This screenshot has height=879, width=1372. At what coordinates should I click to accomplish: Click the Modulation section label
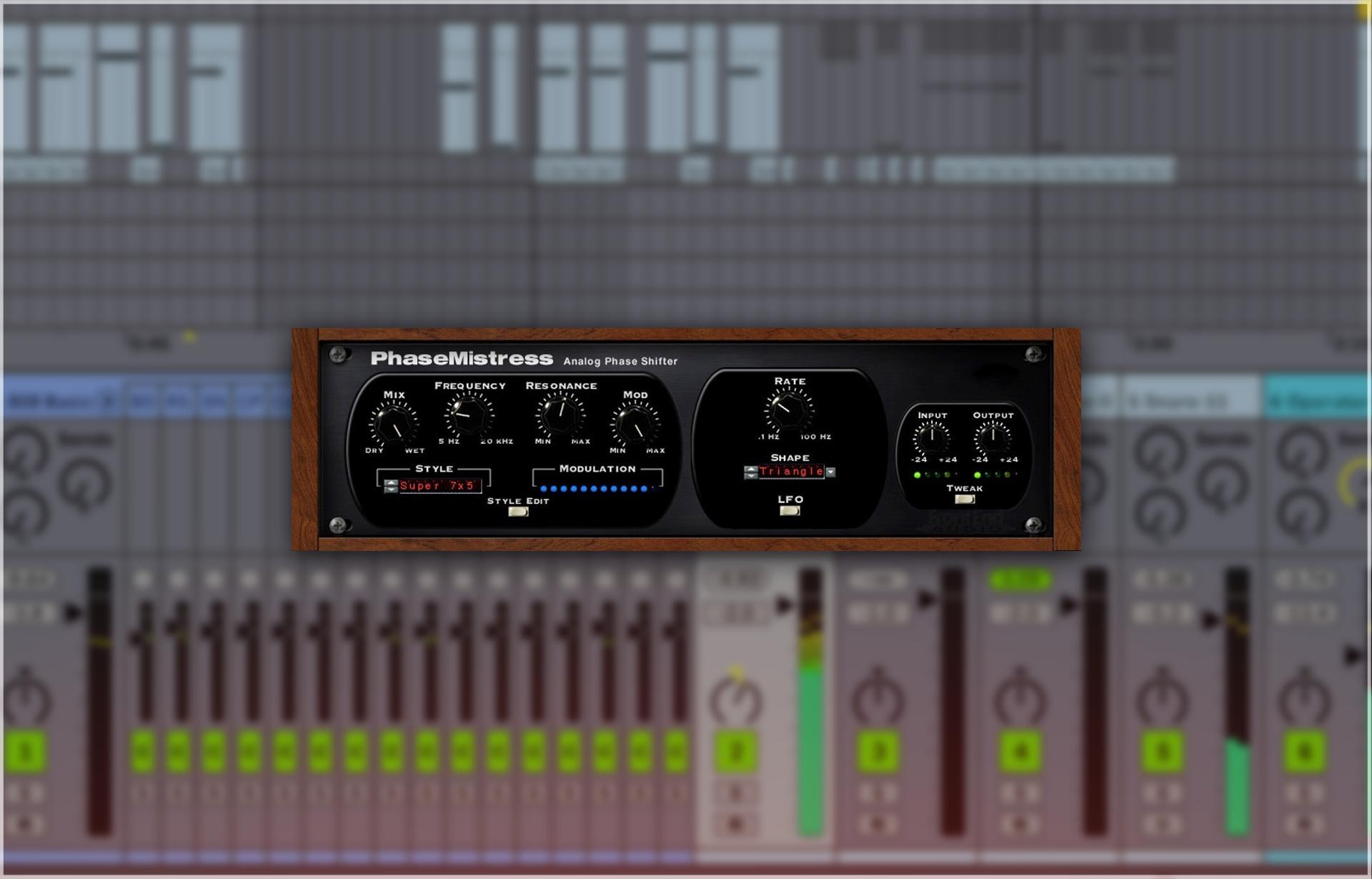coord(597,469)
